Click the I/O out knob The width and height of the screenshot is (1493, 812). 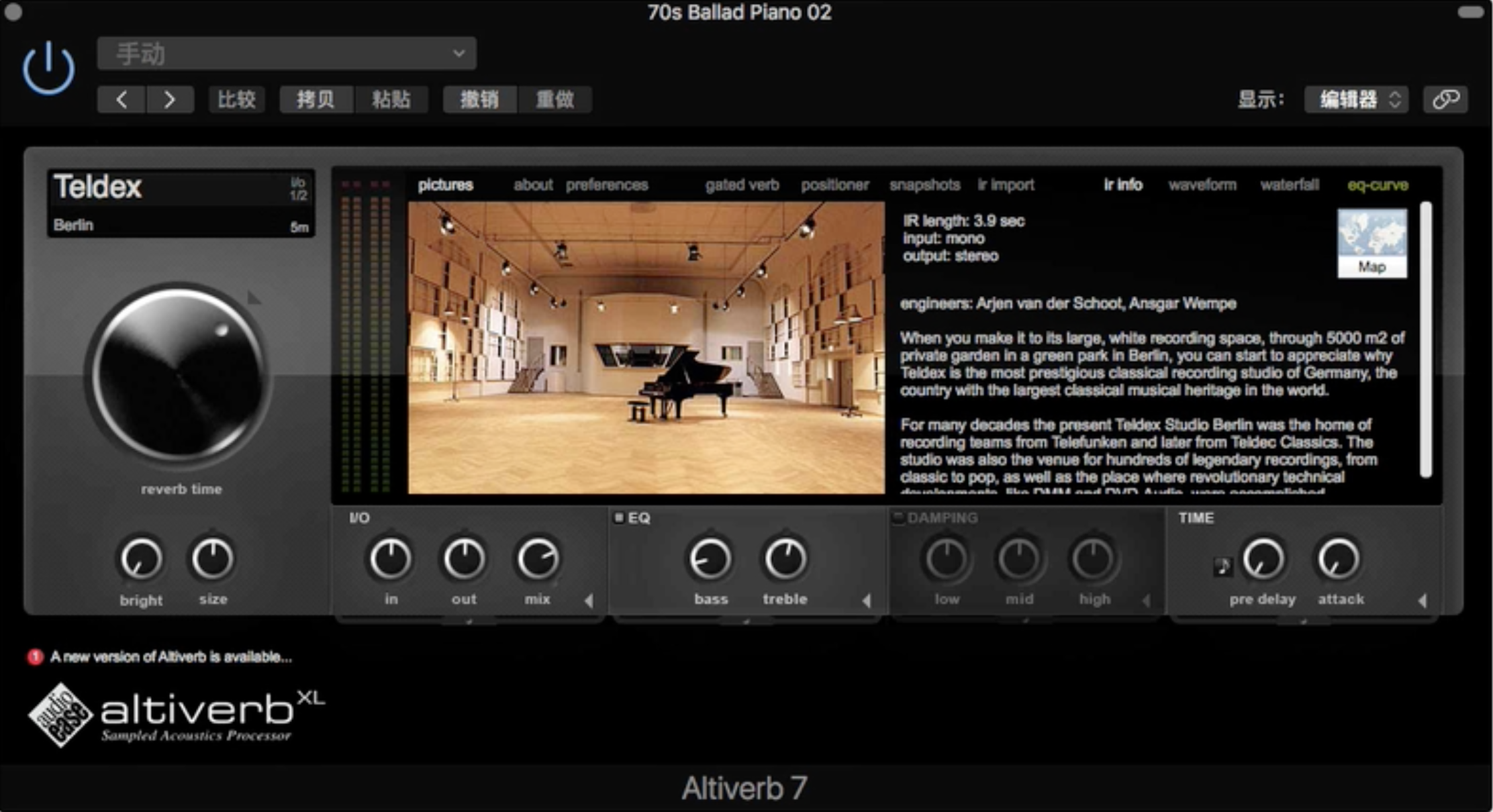click(464, 558)
